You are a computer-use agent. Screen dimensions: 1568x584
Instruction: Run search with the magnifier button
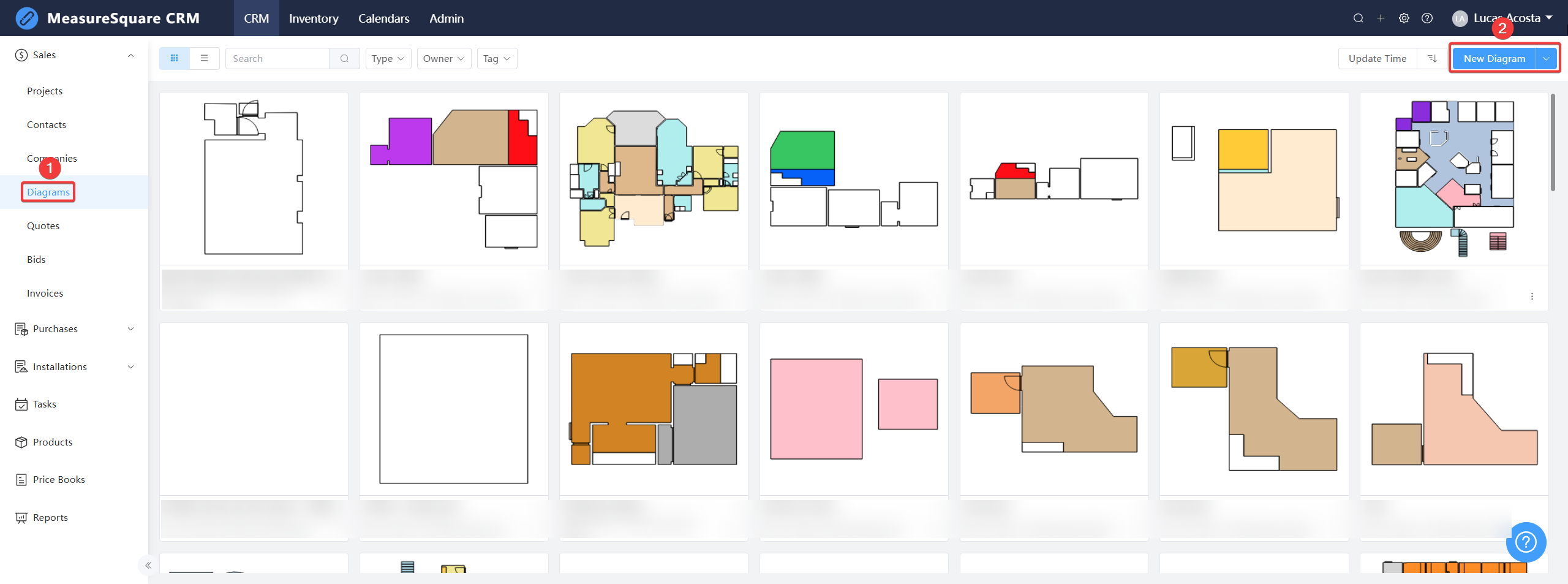344,58
